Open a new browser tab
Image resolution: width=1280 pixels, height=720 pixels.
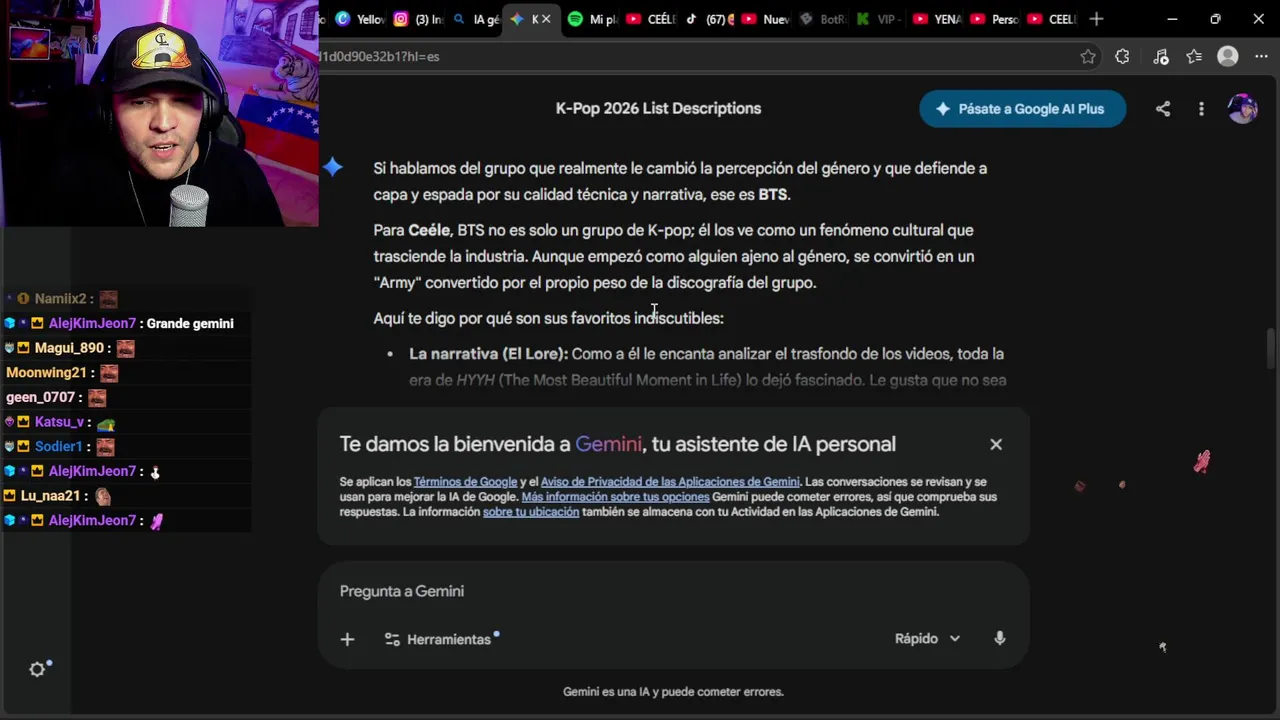1096,19
